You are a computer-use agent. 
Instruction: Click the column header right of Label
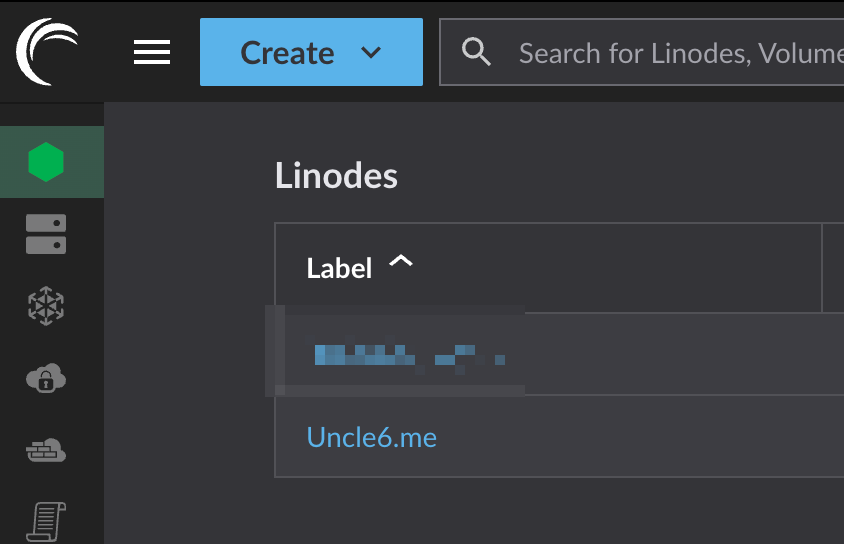coord(834,268)
